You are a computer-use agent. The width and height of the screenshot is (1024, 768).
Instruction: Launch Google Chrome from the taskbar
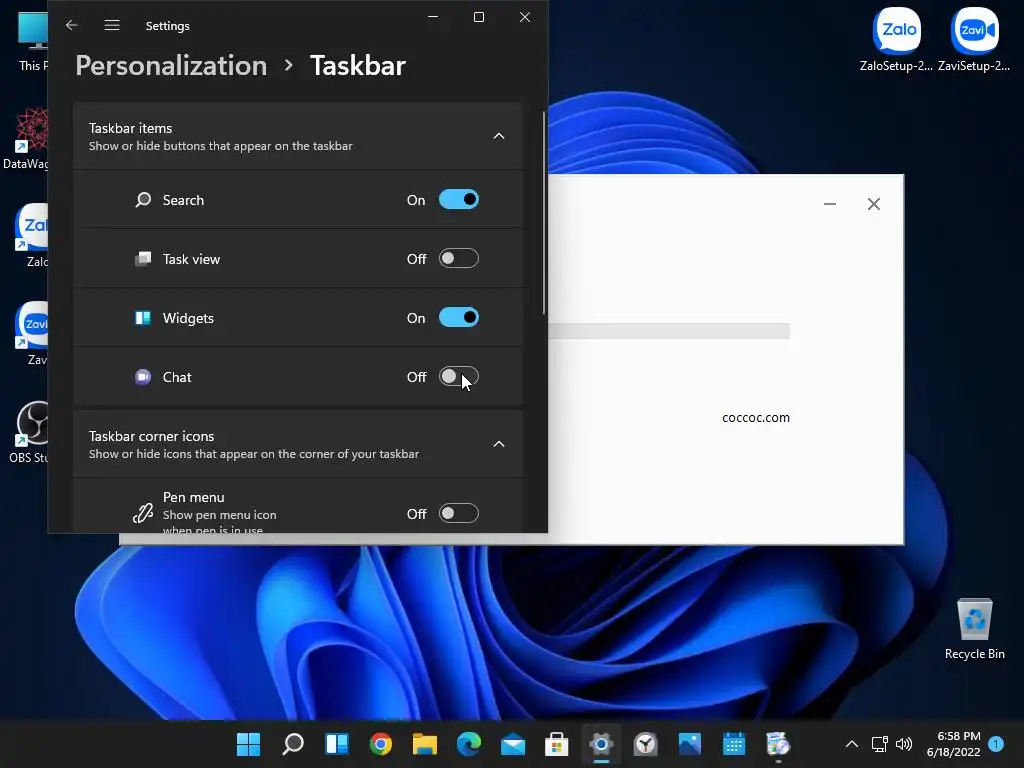point(381,744)
